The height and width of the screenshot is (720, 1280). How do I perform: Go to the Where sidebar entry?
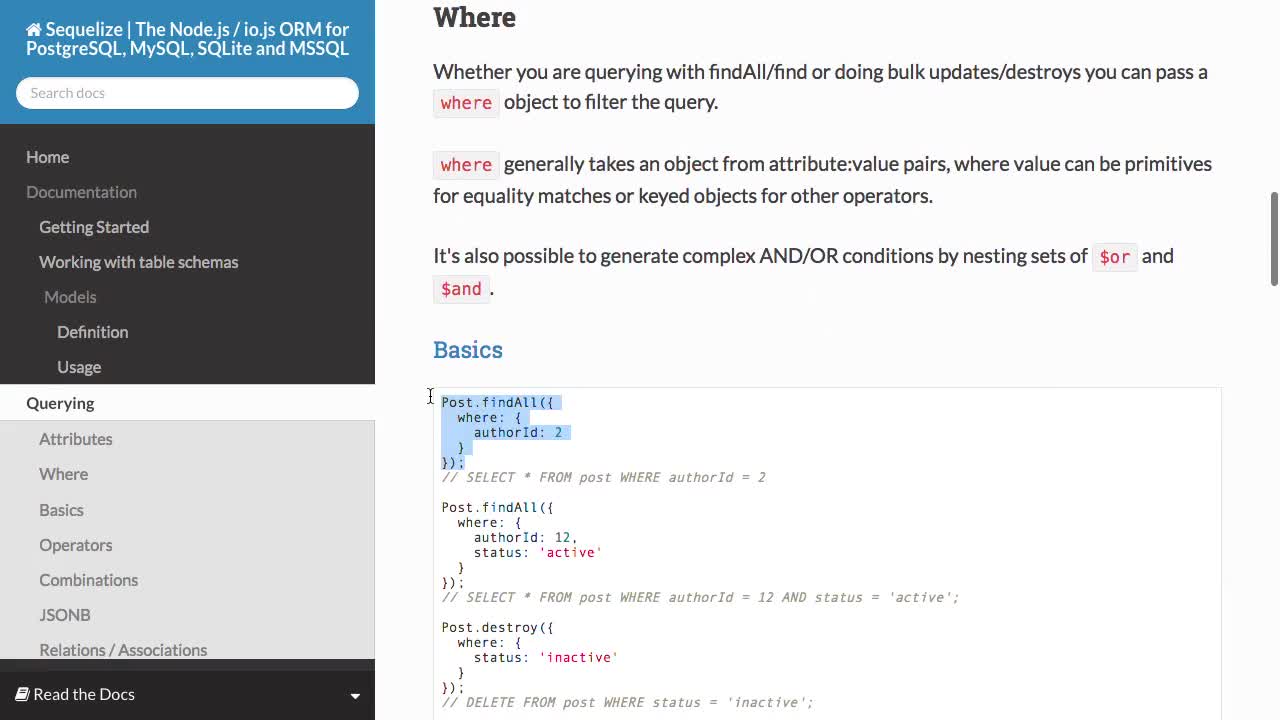tap(63, 474)
